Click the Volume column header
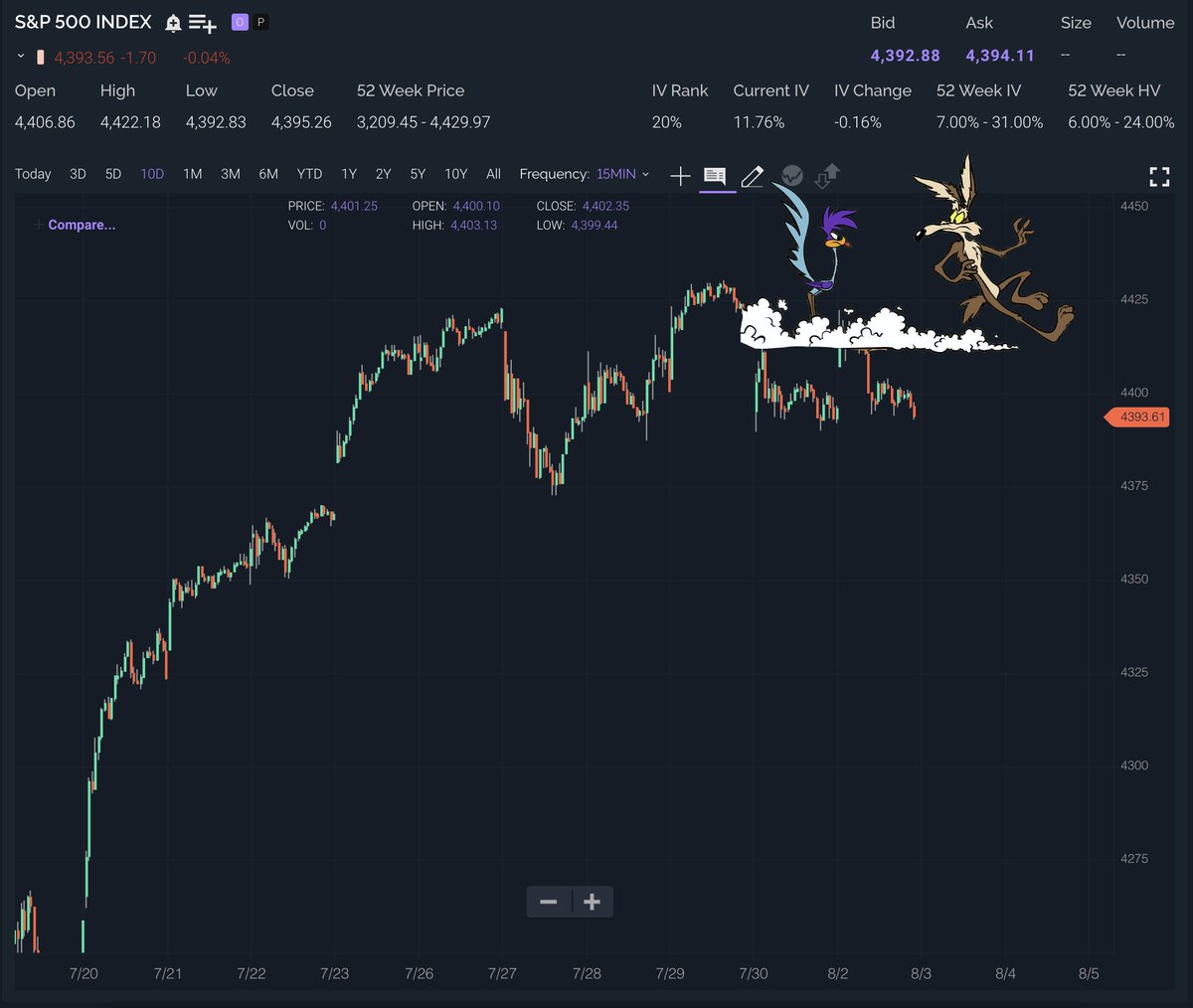 point(1145,23)
